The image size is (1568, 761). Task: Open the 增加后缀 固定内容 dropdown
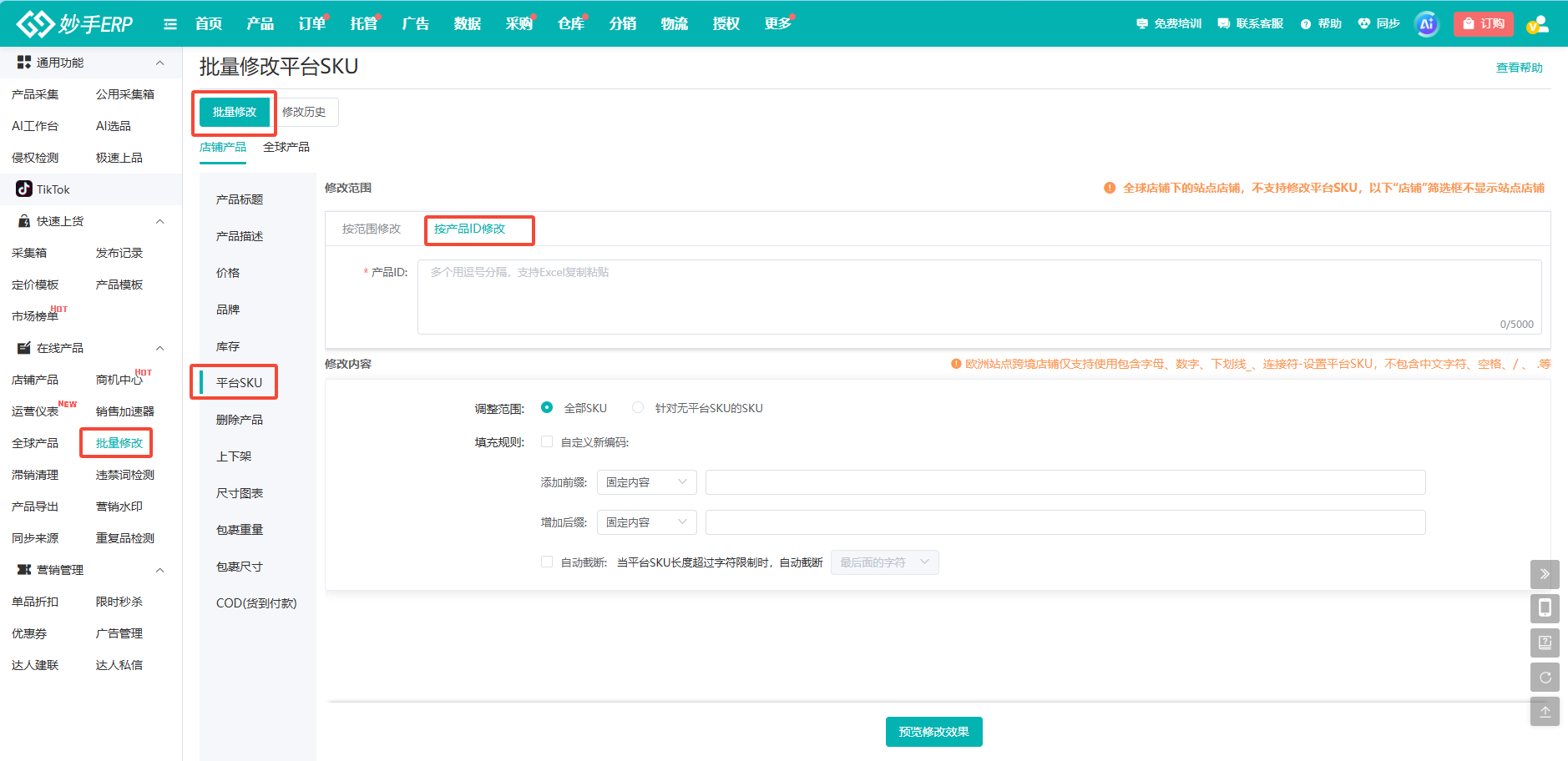tap(647, 522)
